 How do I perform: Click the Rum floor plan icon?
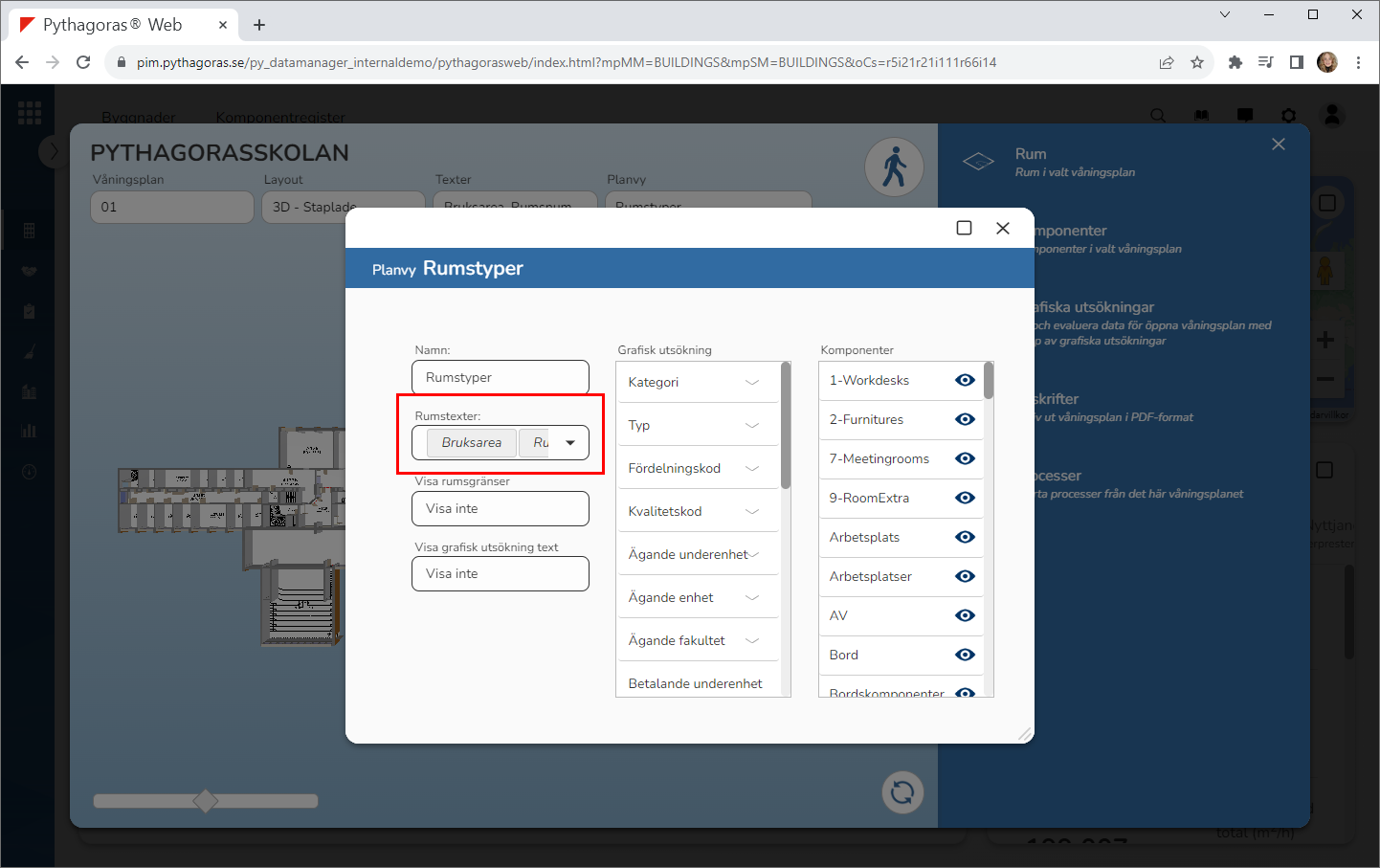978,162
